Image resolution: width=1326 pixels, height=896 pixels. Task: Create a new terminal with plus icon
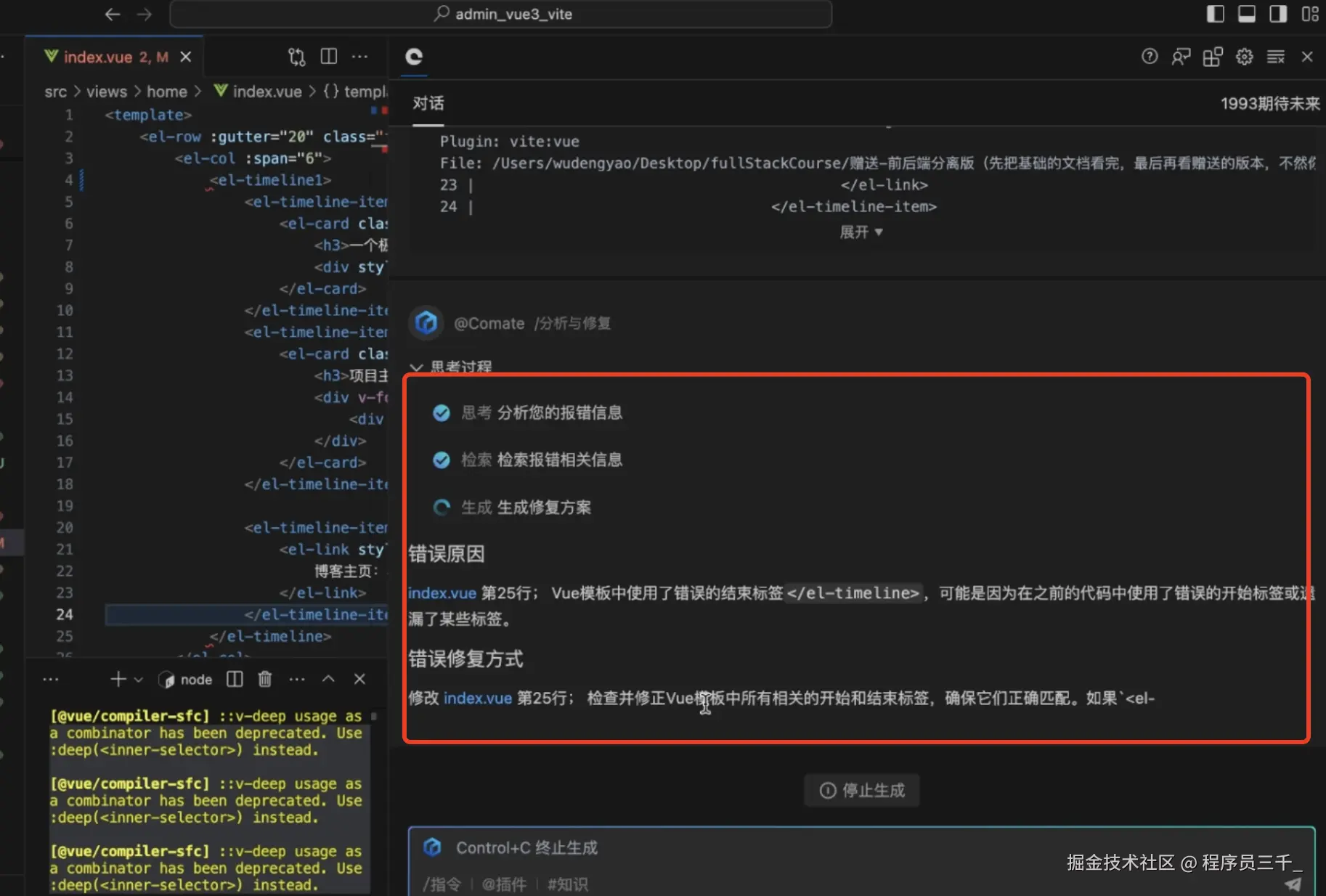tap(118, 679)
